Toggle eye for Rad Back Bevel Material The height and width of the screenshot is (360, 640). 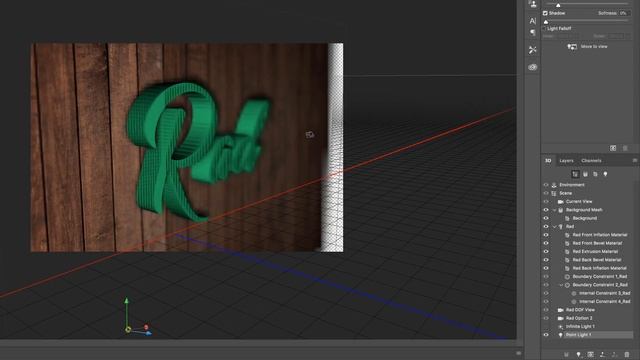(546, 260)
